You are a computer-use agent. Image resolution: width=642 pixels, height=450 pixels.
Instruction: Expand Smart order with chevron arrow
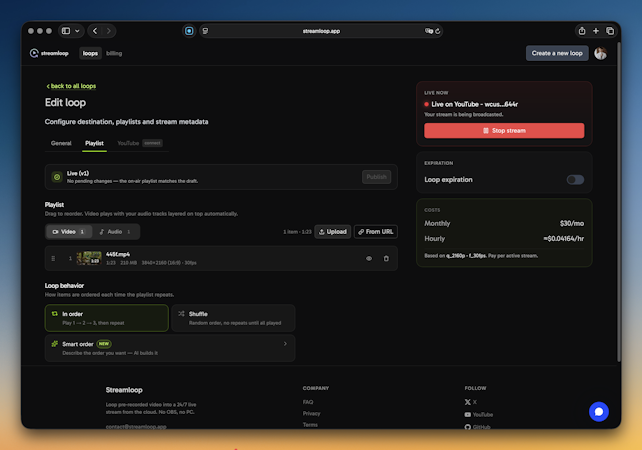pos(285,344)
